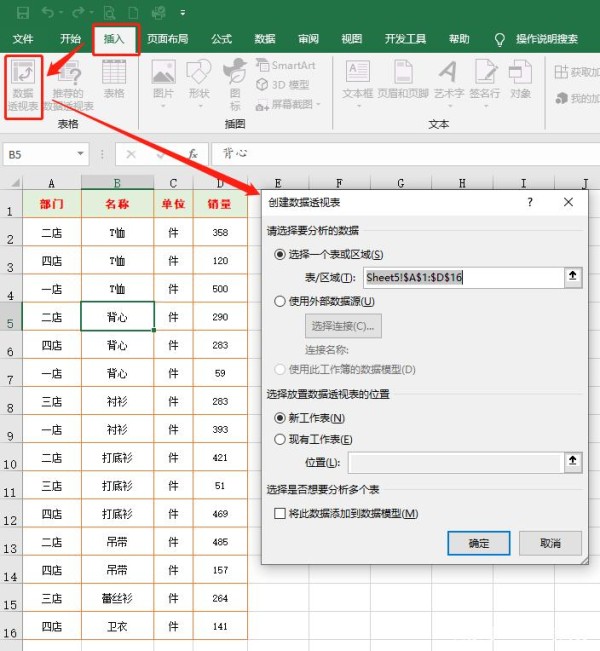
Task: Click the 确定 button in dialog
Action: click(479, 543)
